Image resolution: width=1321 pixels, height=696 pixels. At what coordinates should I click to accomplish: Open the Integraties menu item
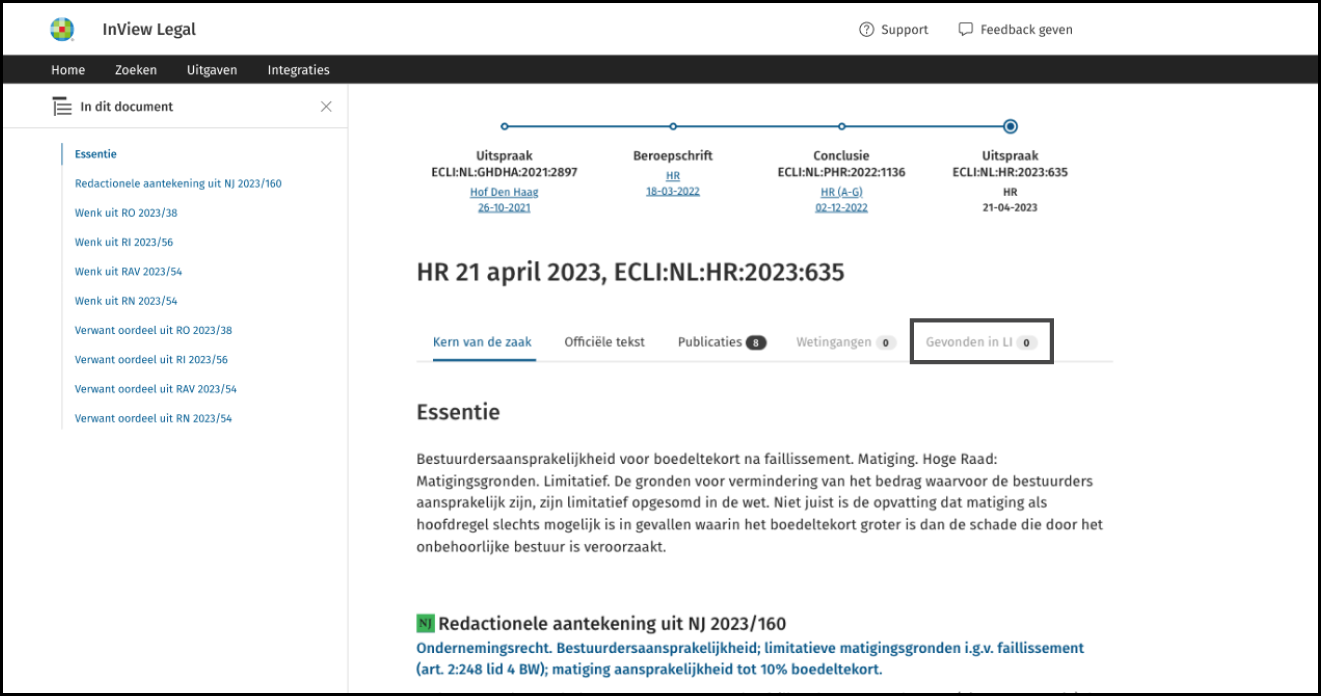pyautogui.click(x=298, y=70)
